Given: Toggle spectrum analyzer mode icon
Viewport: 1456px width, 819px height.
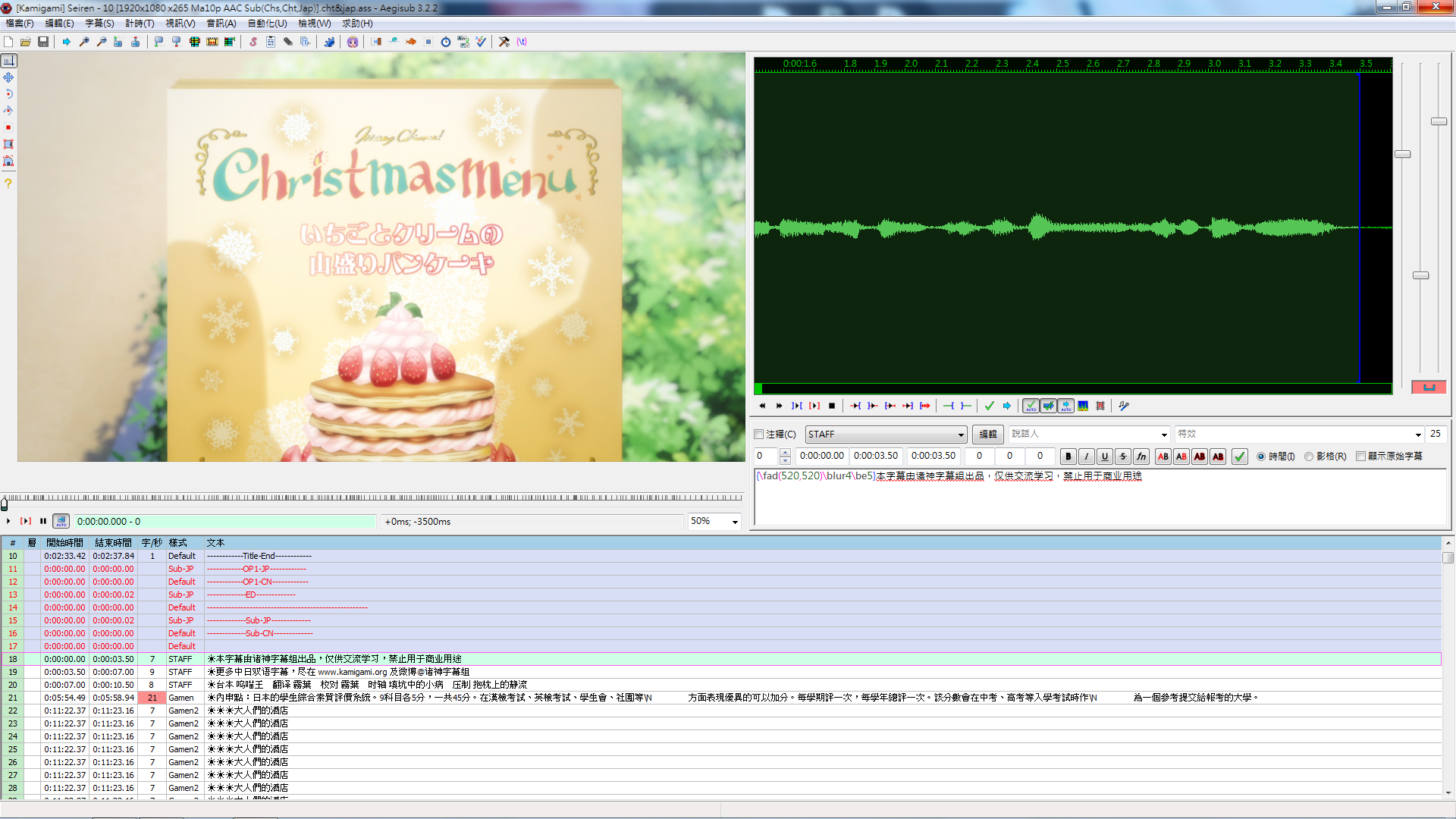Looking at the screenshot, I should click(1083, 406).
